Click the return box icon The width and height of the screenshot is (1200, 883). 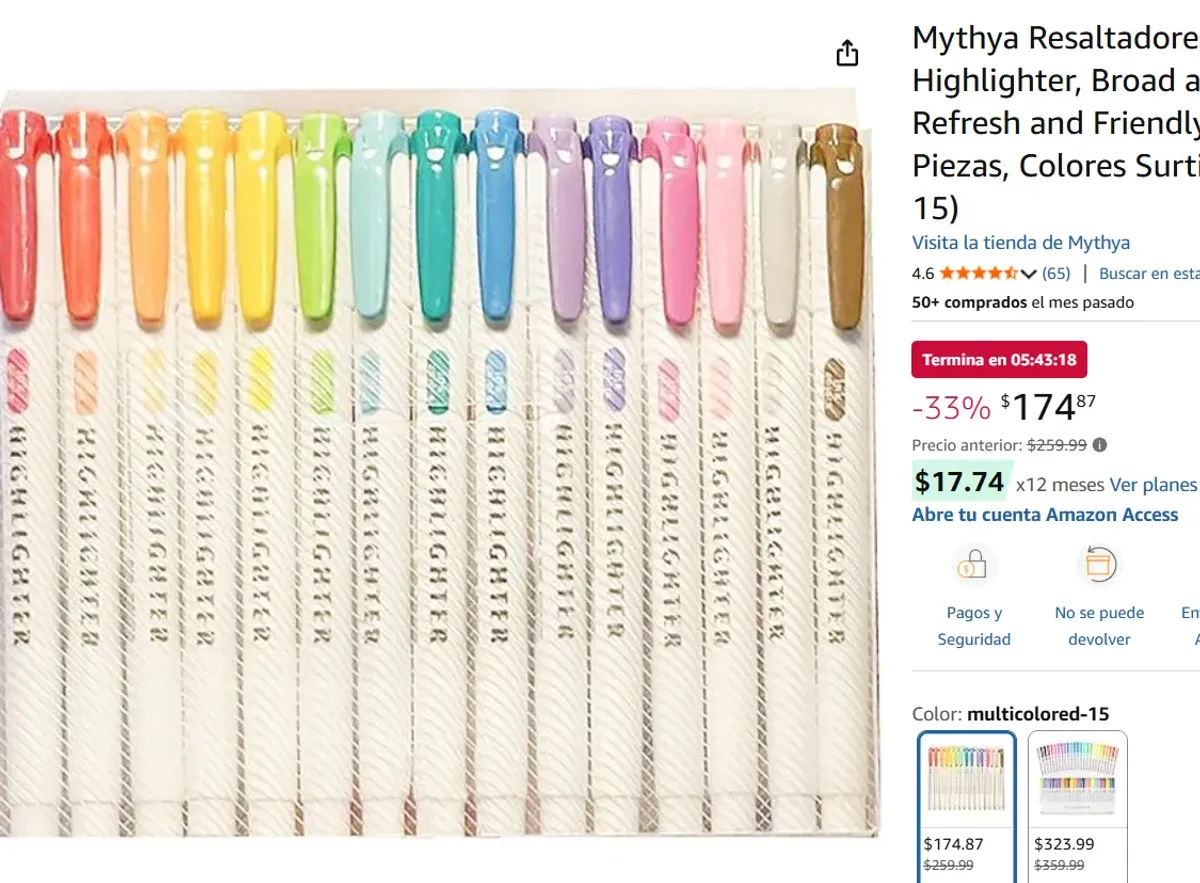1098,566
